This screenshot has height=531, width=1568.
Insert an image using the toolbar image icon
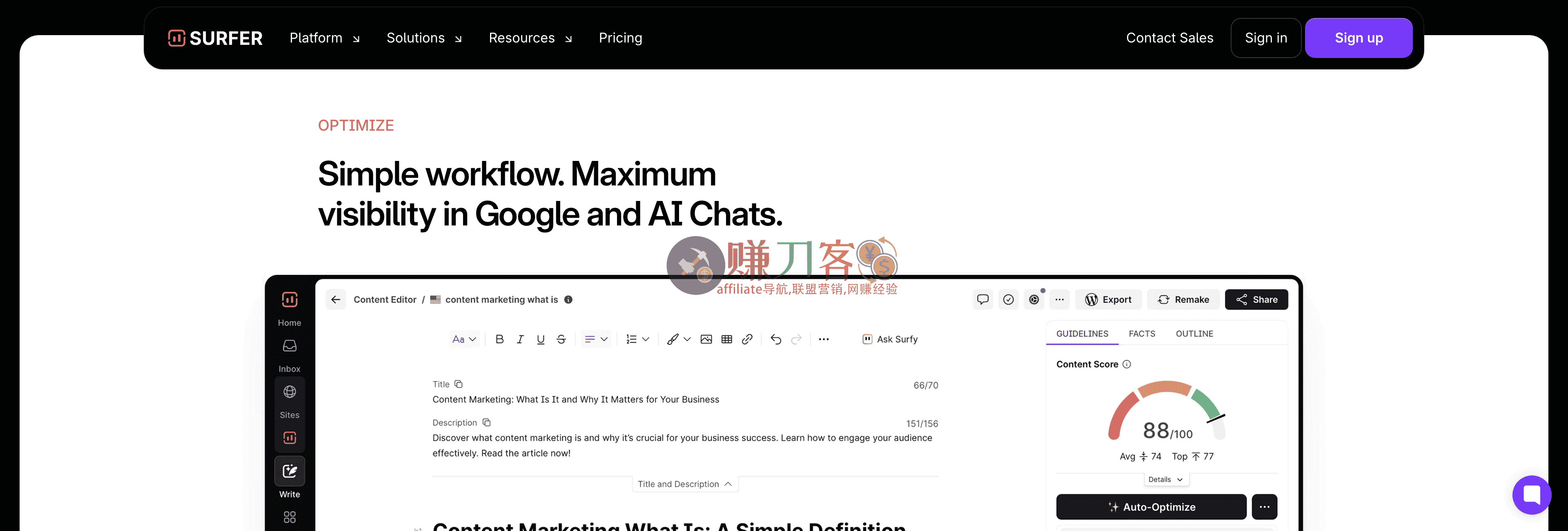pos(706,339)
